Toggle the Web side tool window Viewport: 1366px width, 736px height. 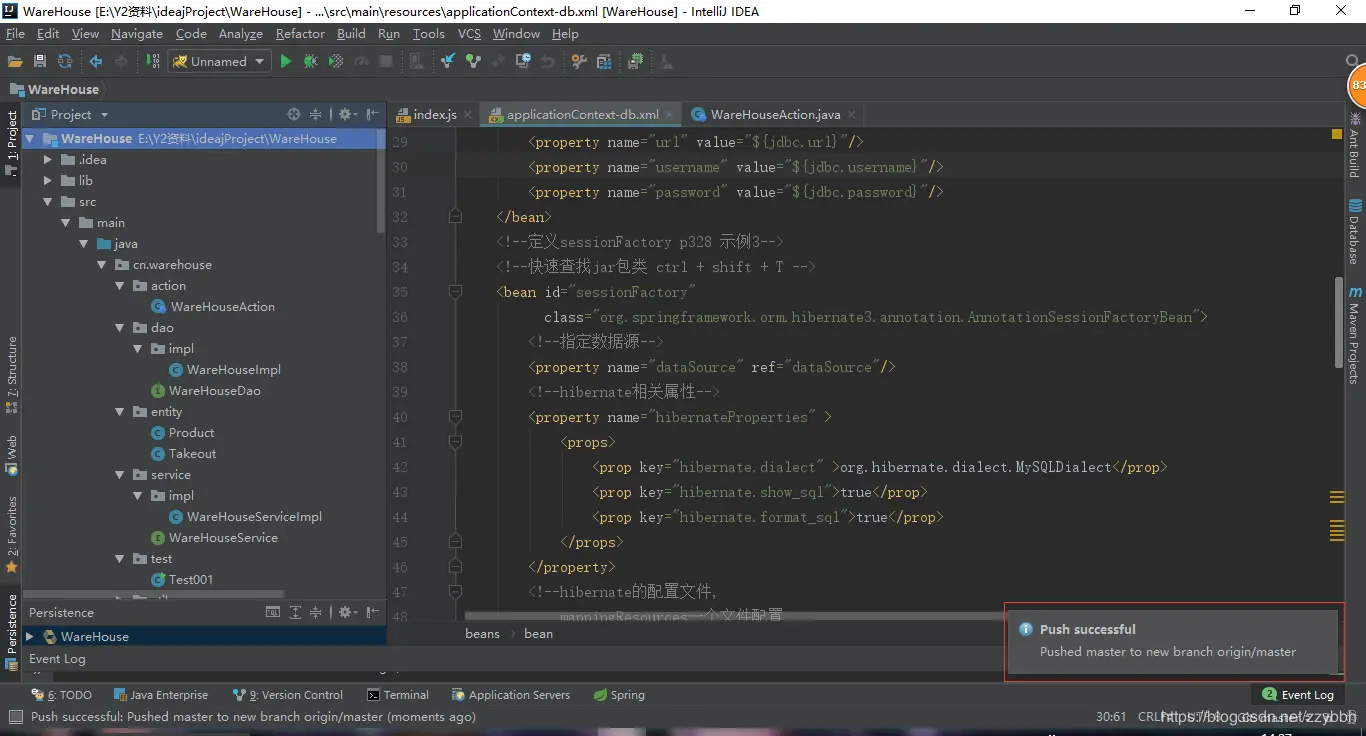pos(11,455)
